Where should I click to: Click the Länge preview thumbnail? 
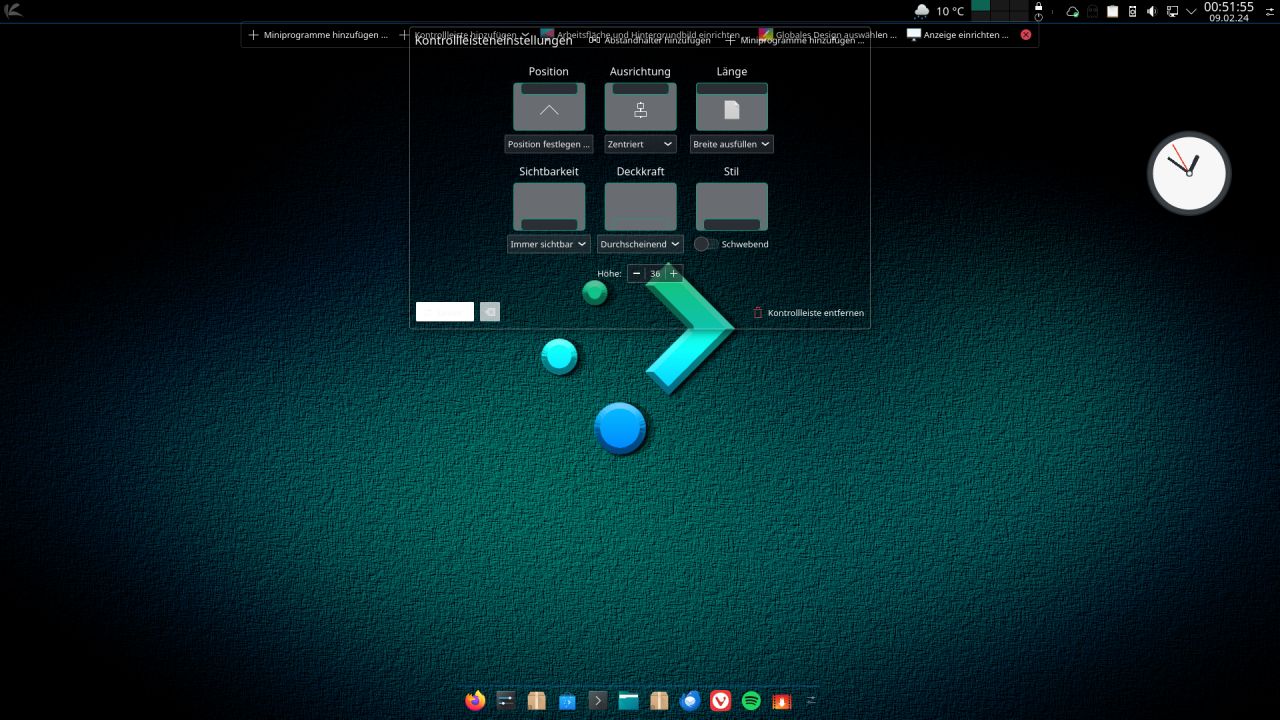(x=732, y=107)
